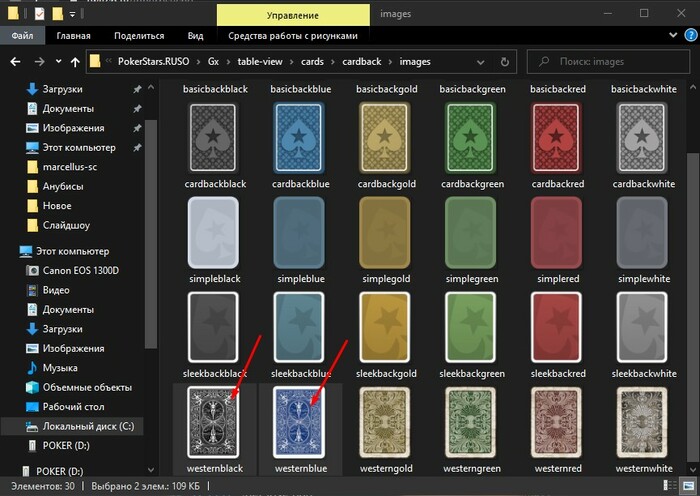Screen dimensions: 700x496
Task: Open the Поделиться ribbon tab
Action: point(139,36)
